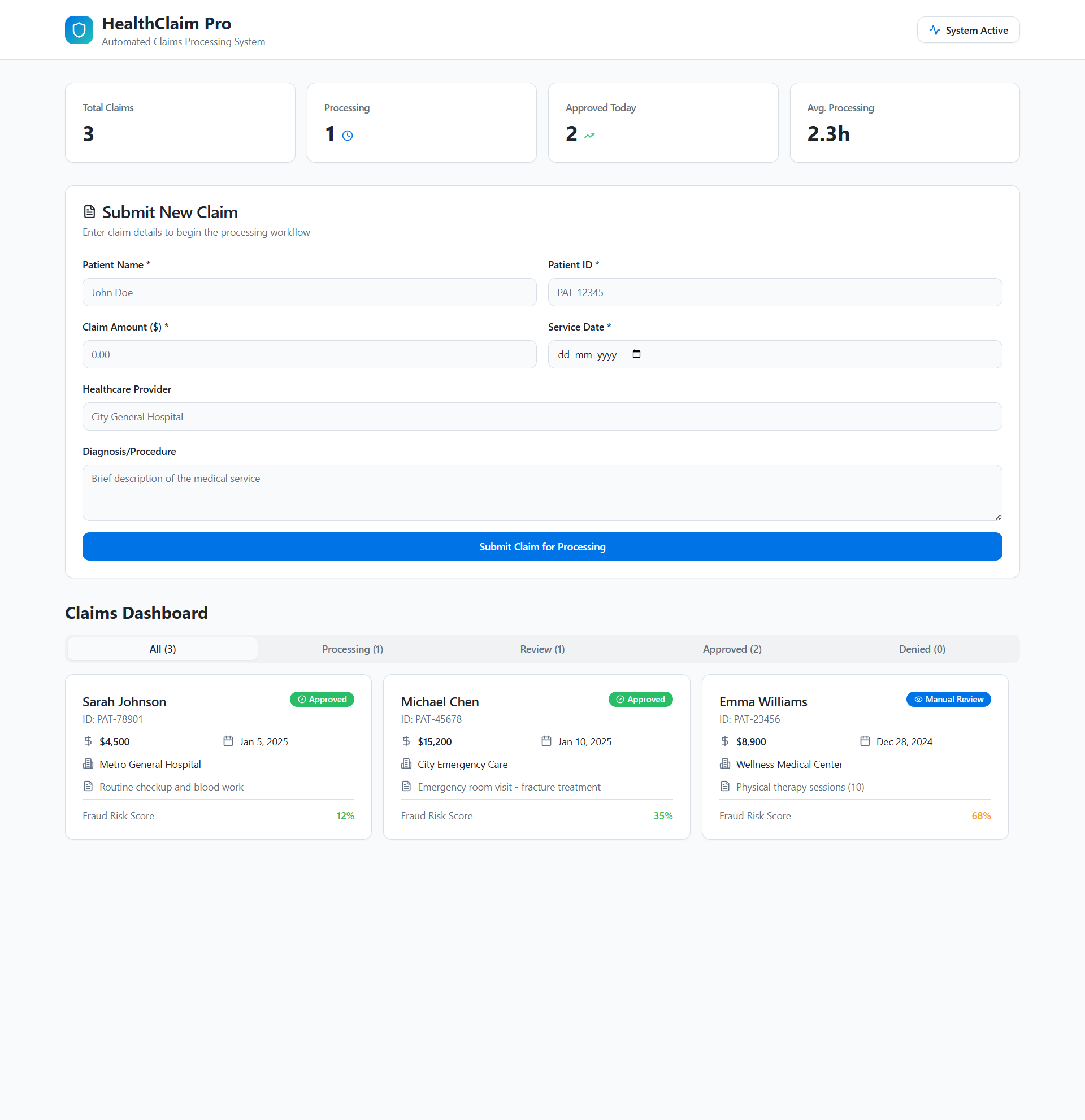Click Approved badge on Michael Chen's claim

coord(640,700)
